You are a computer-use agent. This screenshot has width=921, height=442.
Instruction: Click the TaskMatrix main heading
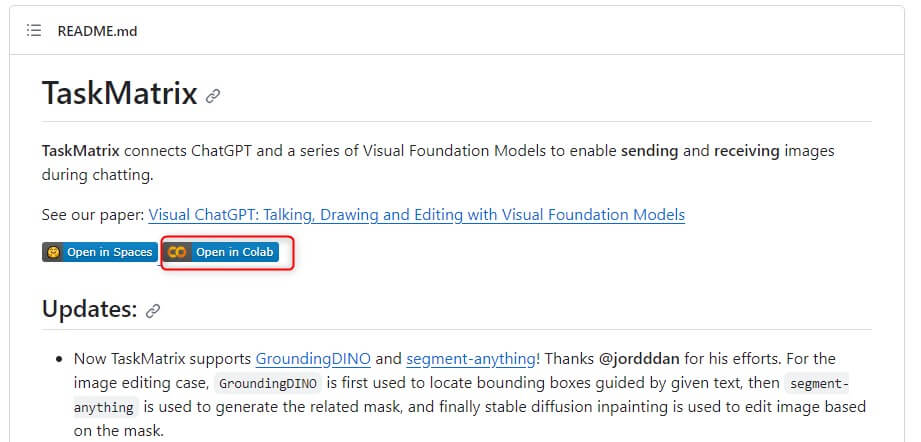tap(119, 93)
